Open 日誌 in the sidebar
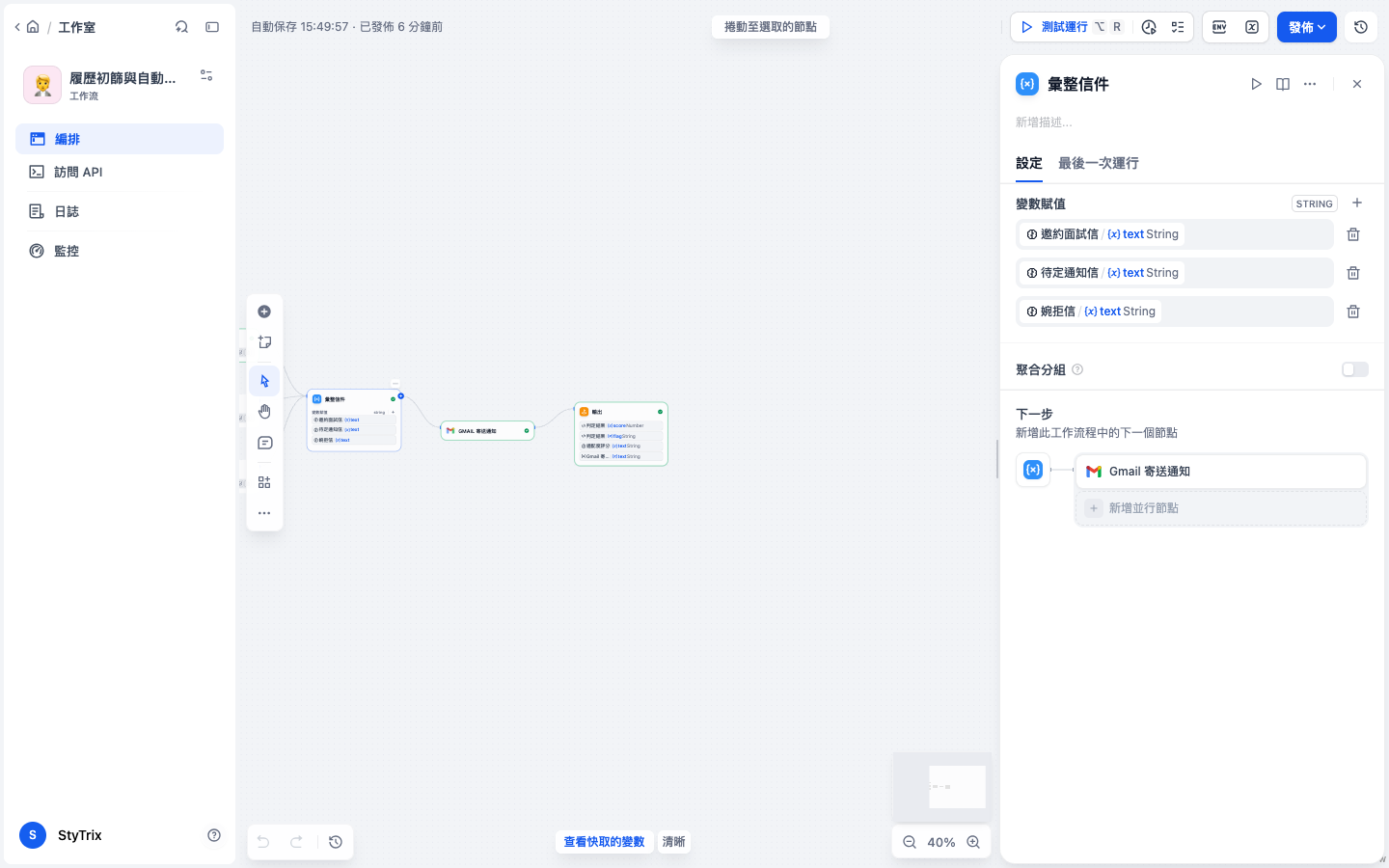Viewport: 1389px width, 868px height. pos(120,211)
